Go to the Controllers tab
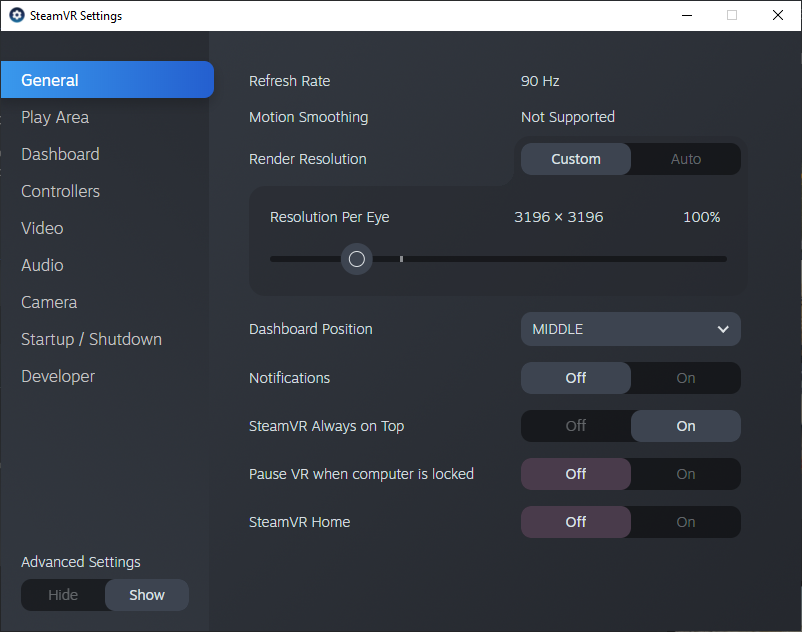 point(60,191)
